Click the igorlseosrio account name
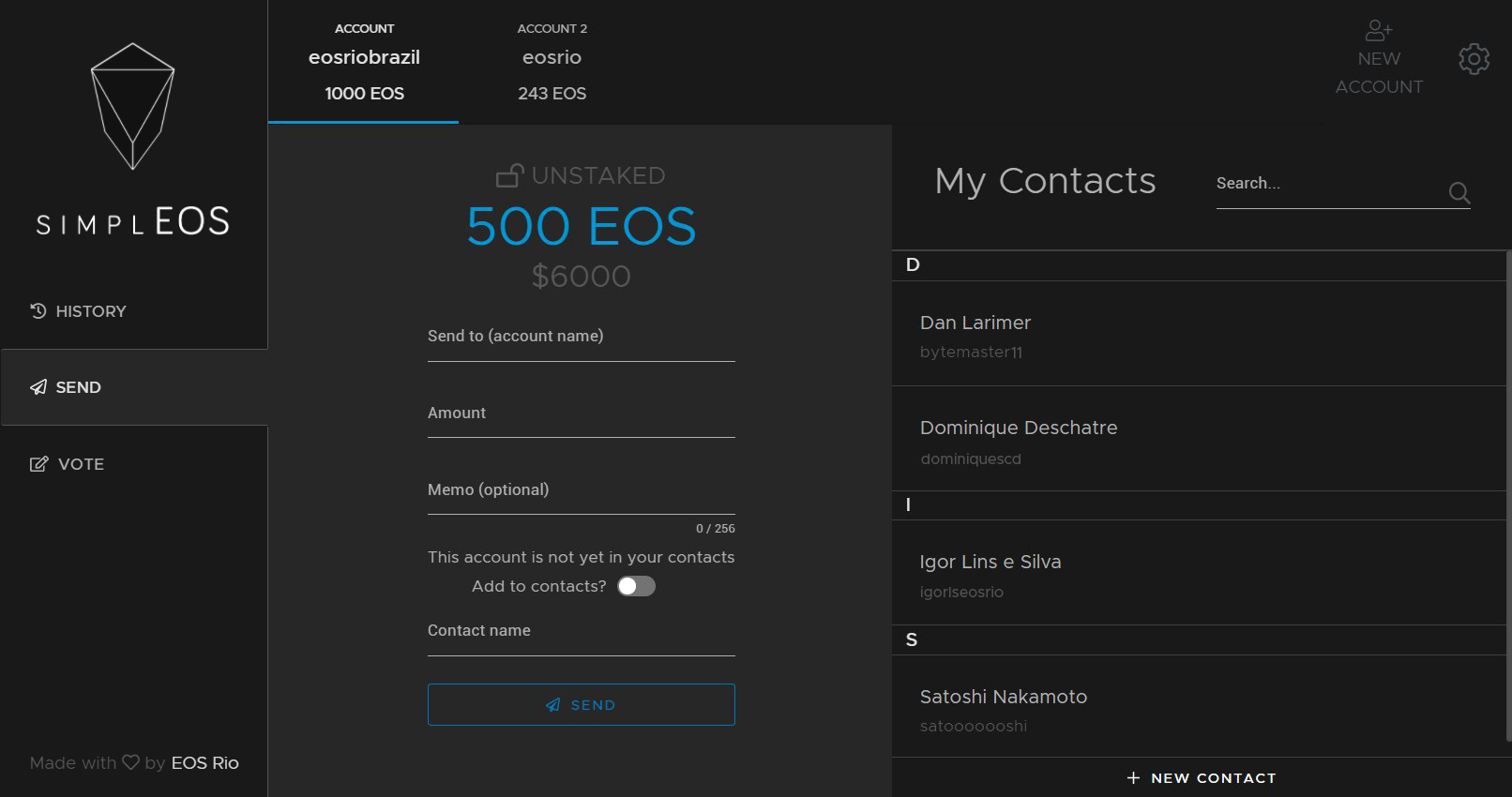The height and width of the screenshot is (797, 1512). coord(961,592)
